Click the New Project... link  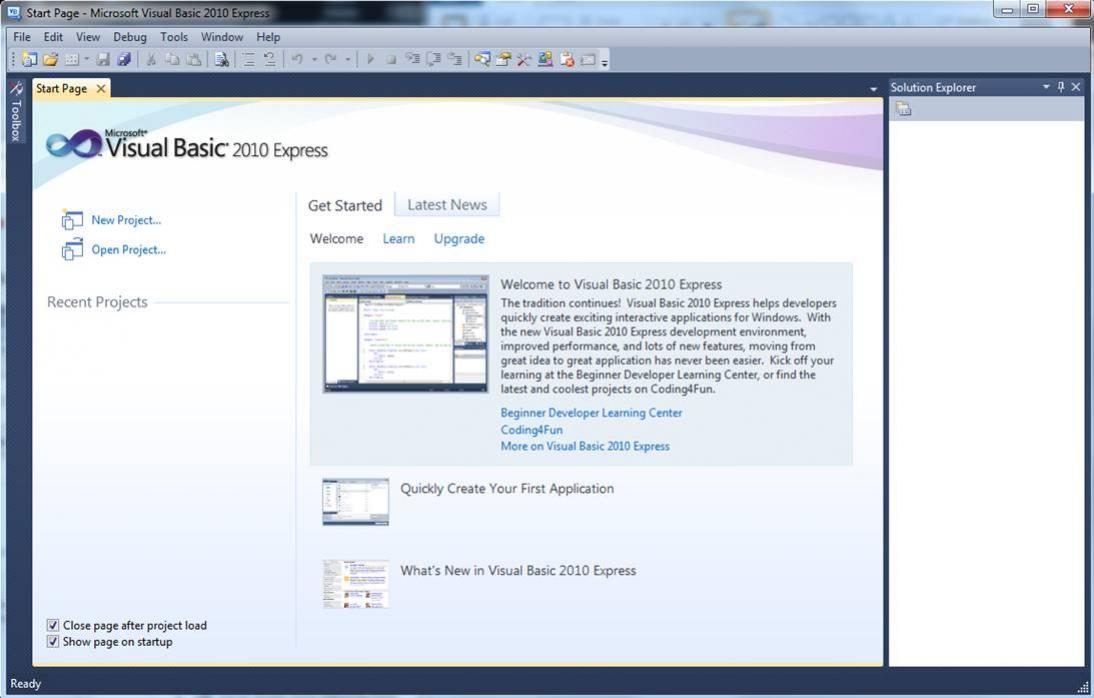[x=126, y=220]
